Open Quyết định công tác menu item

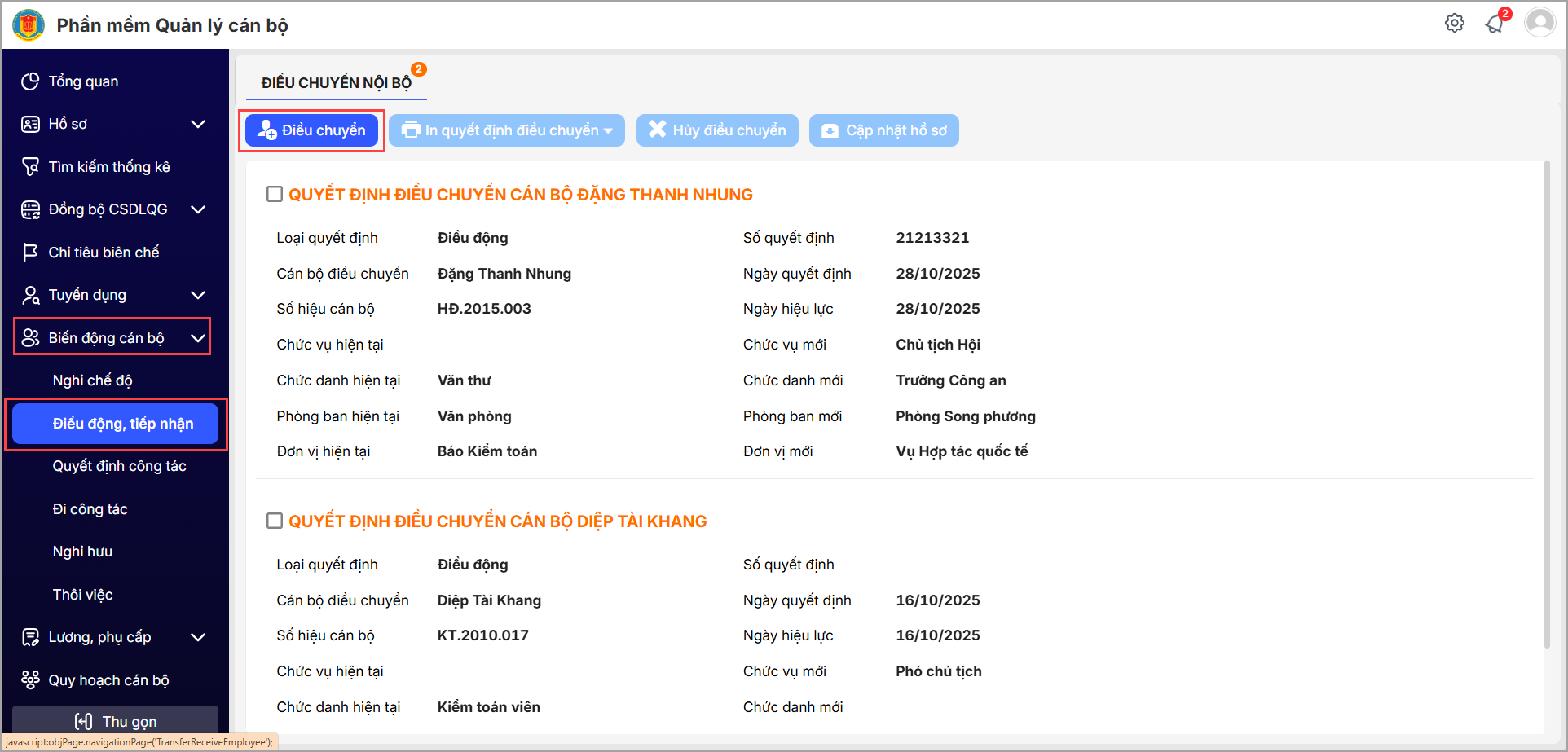coord(119,466)
